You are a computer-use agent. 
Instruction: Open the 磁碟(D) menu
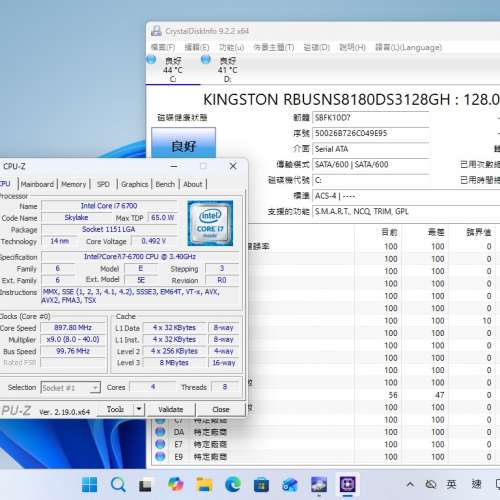(316, 47)
